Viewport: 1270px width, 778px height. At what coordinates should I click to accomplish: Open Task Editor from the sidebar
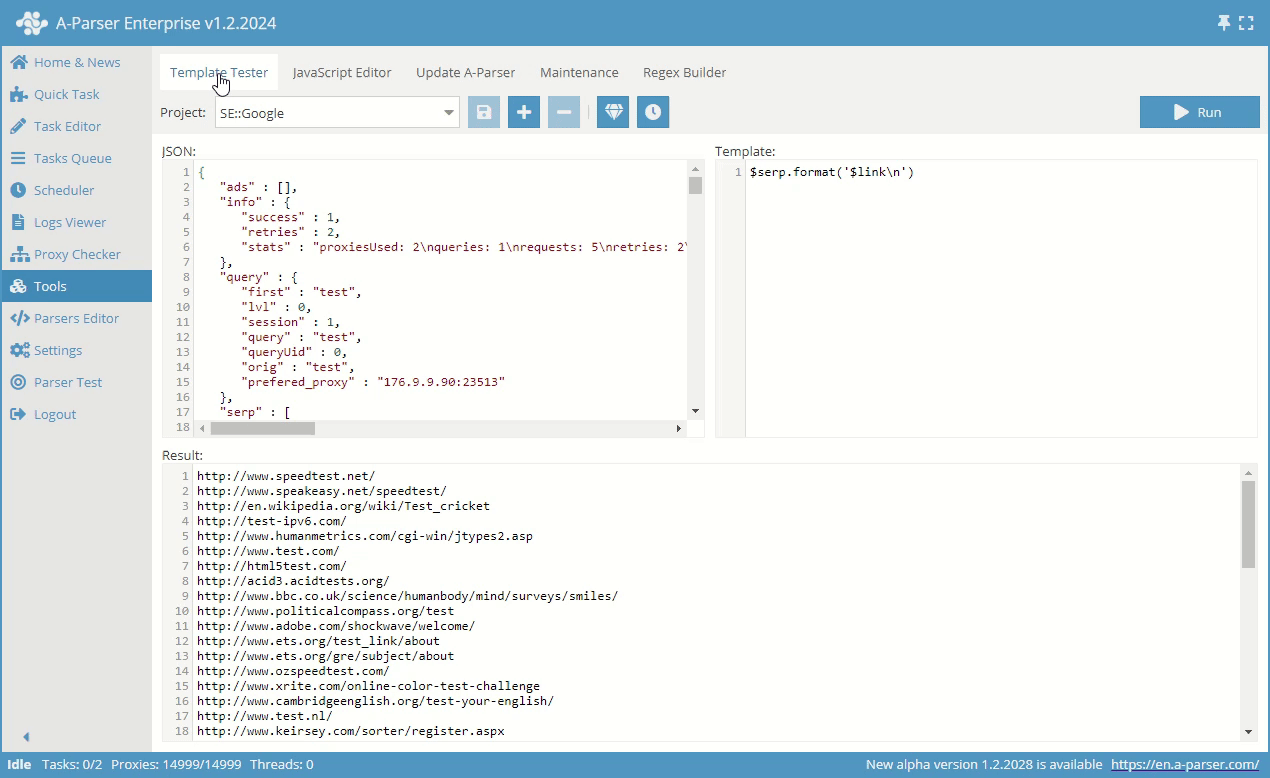(67, 126)
